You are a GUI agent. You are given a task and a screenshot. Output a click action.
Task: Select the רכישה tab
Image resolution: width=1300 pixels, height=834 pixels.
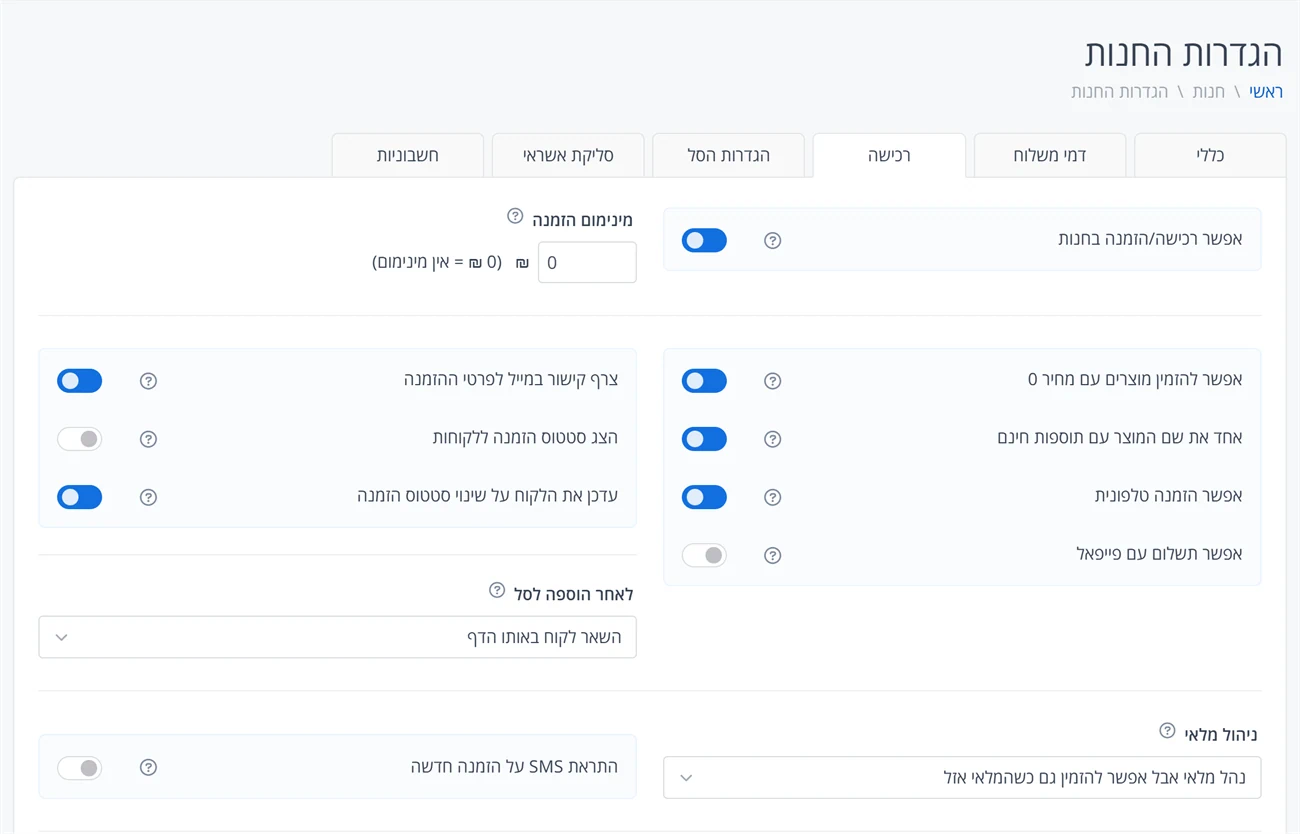click(889, 155)
